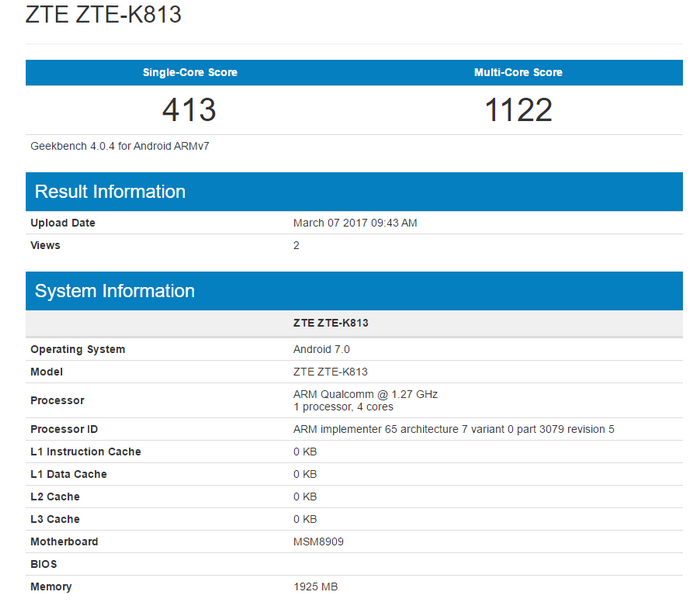Select the ARM implementer 65 architecture value
This screenshot has height=603, width=693.
coord(454,429)
